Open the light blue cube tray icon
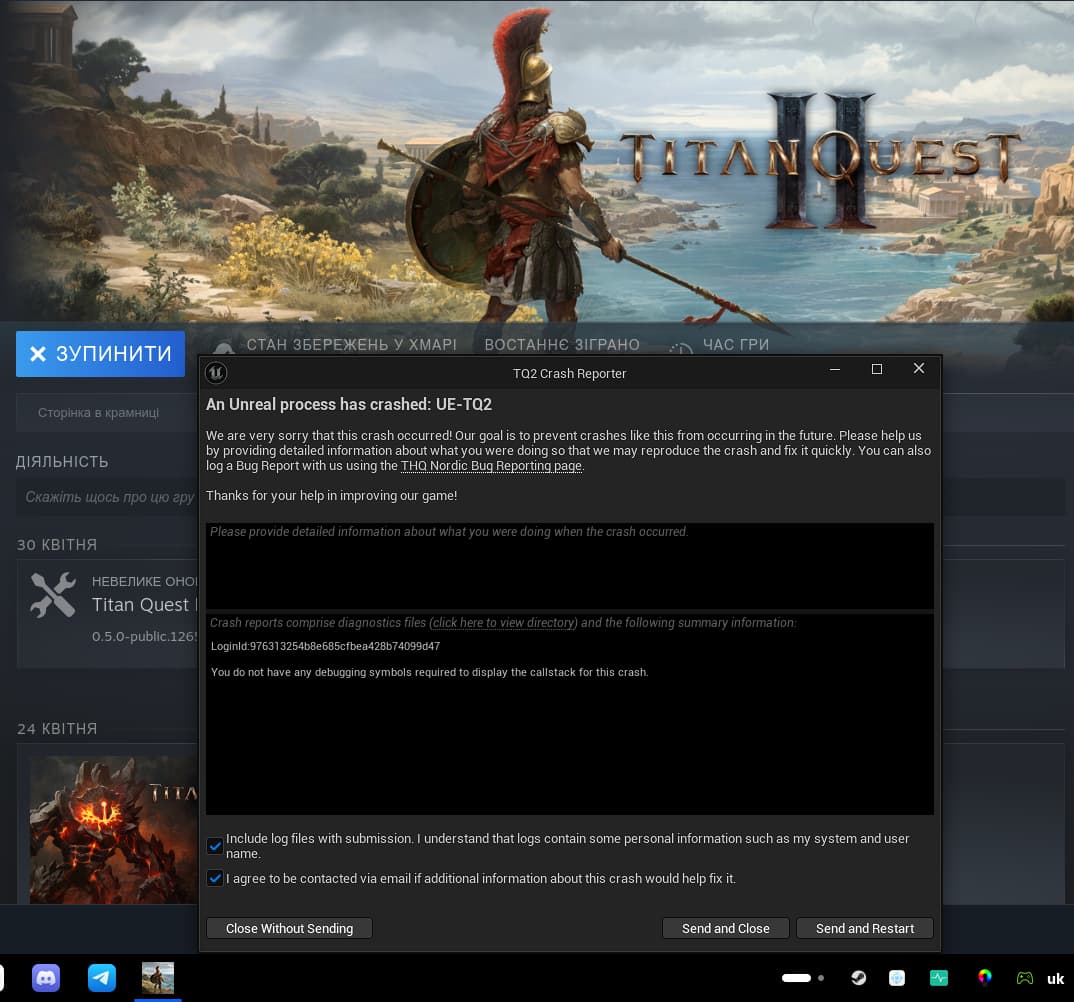 (897, 978)
